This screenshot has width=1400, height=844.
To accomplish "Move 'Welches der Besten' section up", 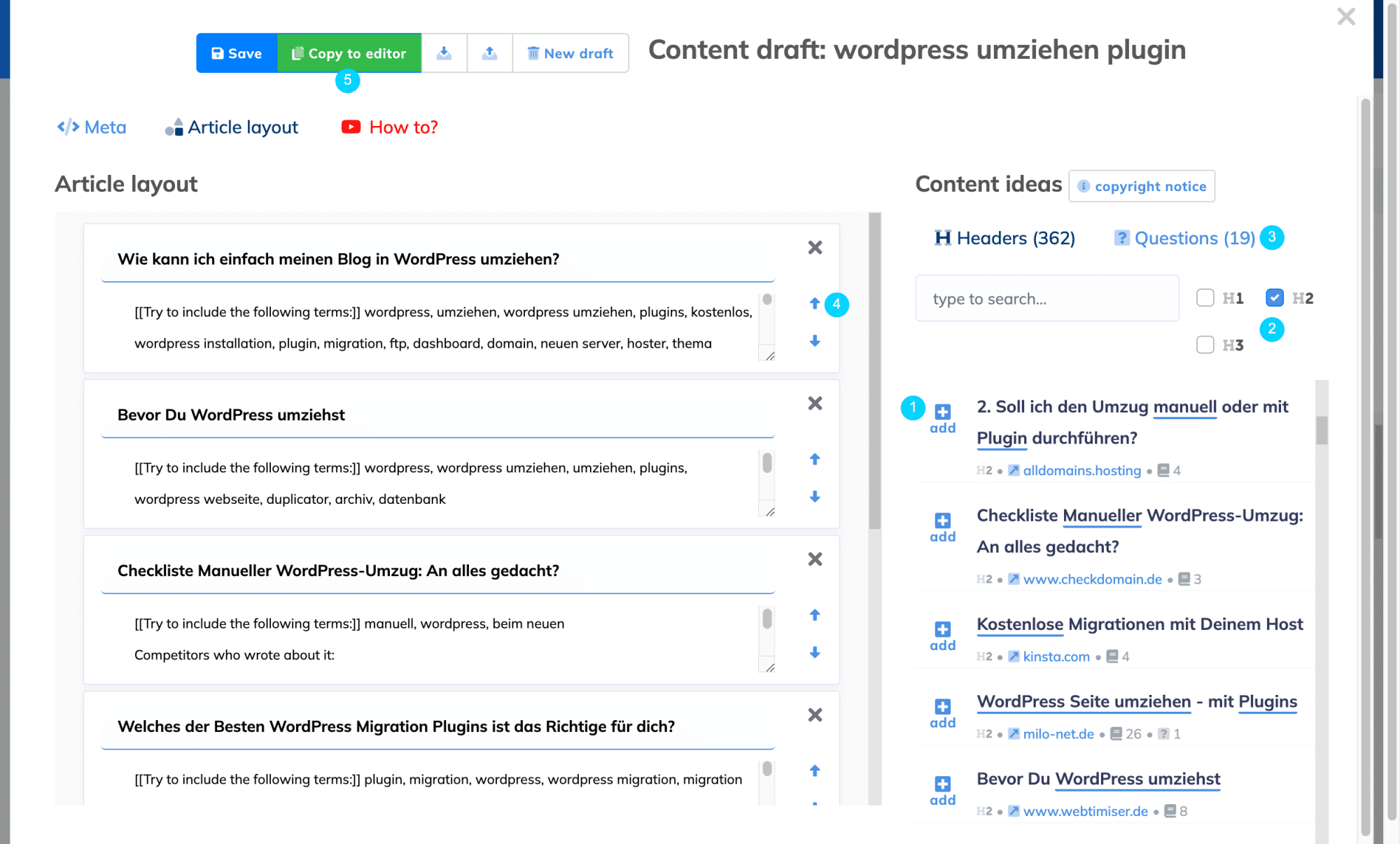I will click(x=815, y=771).
